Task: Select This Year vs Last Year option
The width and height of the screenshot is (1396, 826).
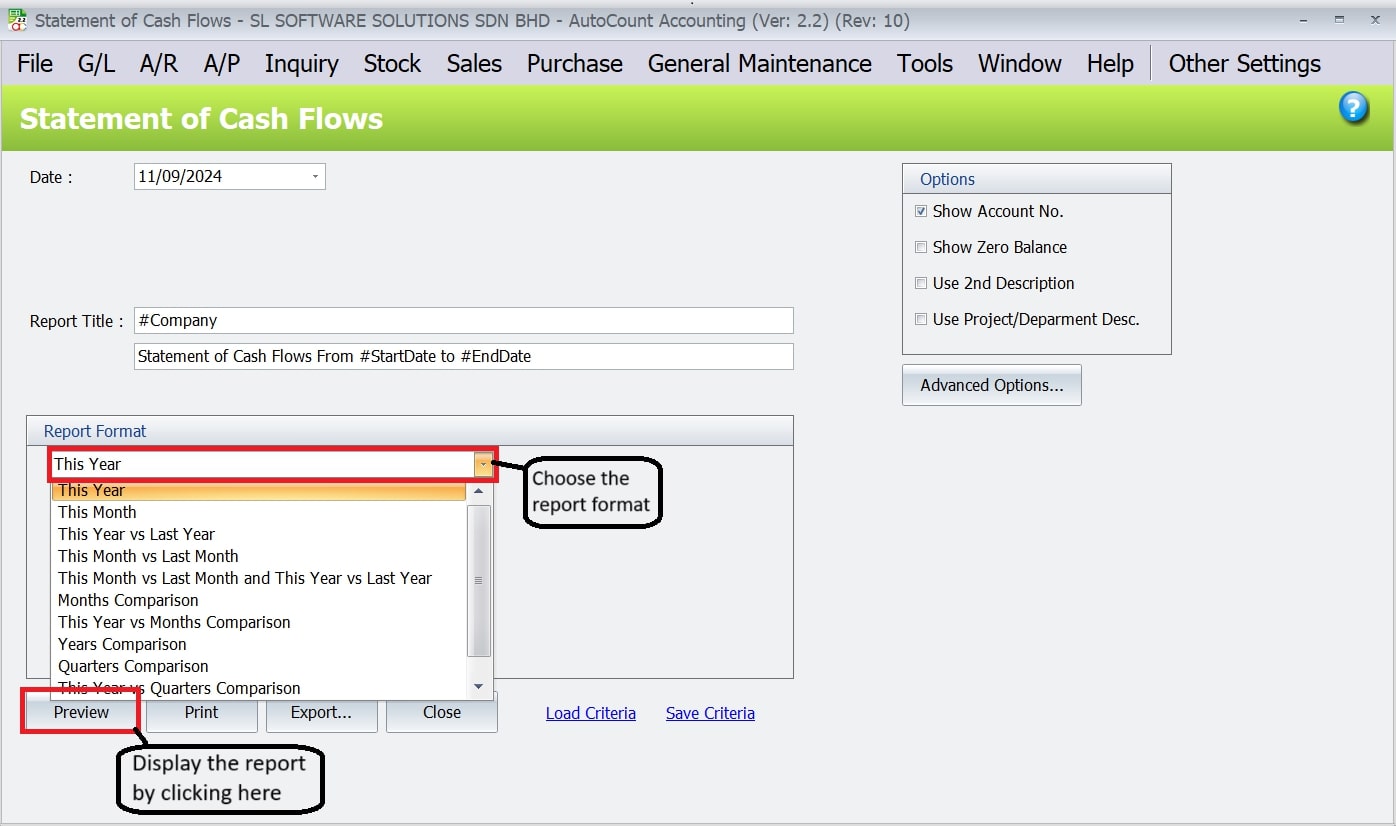Action: [137, 534]
